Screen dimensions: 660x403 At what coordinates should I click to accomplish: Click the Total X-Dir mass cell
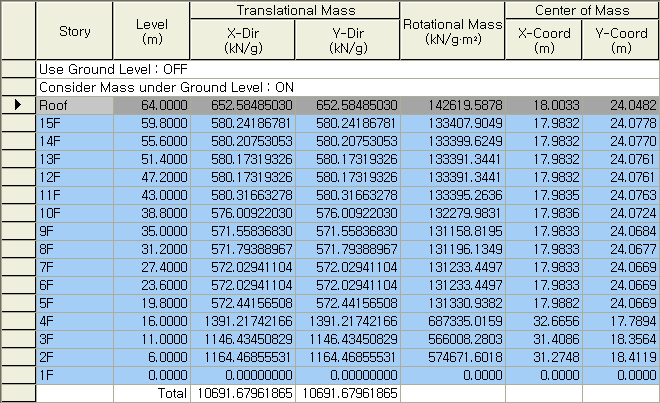click(243, 393)
